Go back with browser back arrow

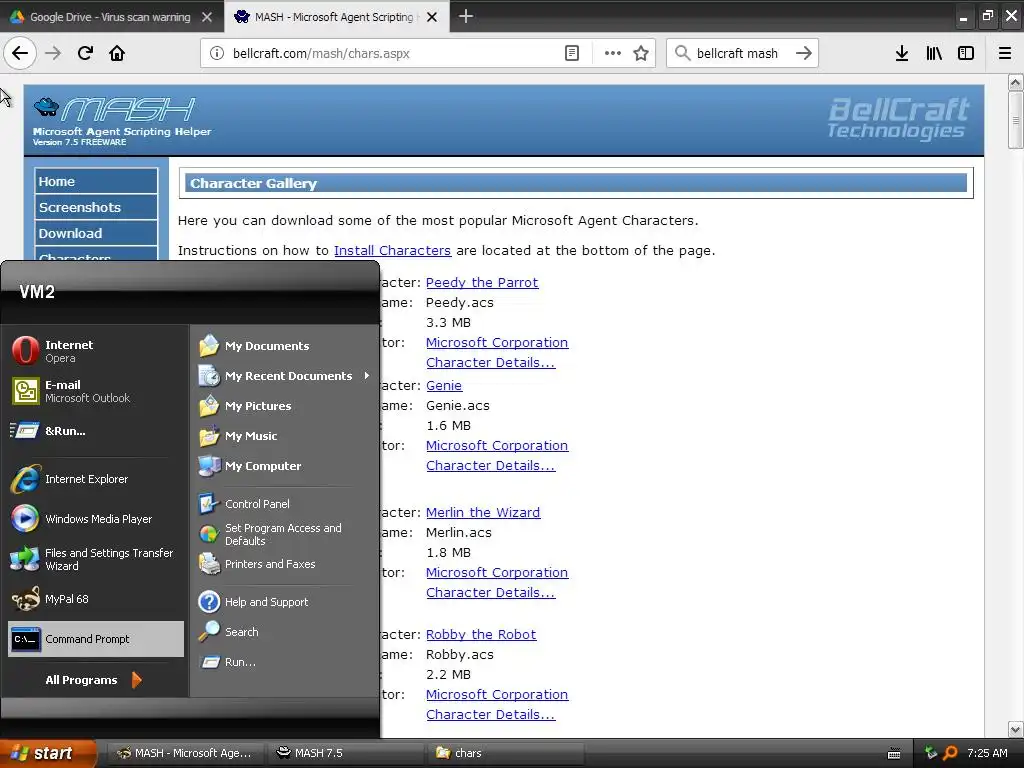coord(20,54)
